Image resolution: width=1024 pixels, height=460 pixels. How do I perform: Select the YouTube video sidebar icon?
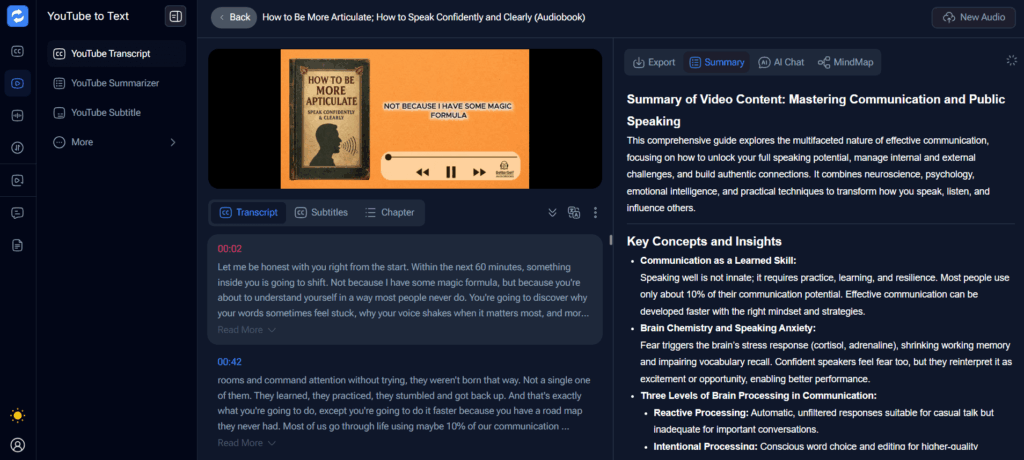[18, 83]
